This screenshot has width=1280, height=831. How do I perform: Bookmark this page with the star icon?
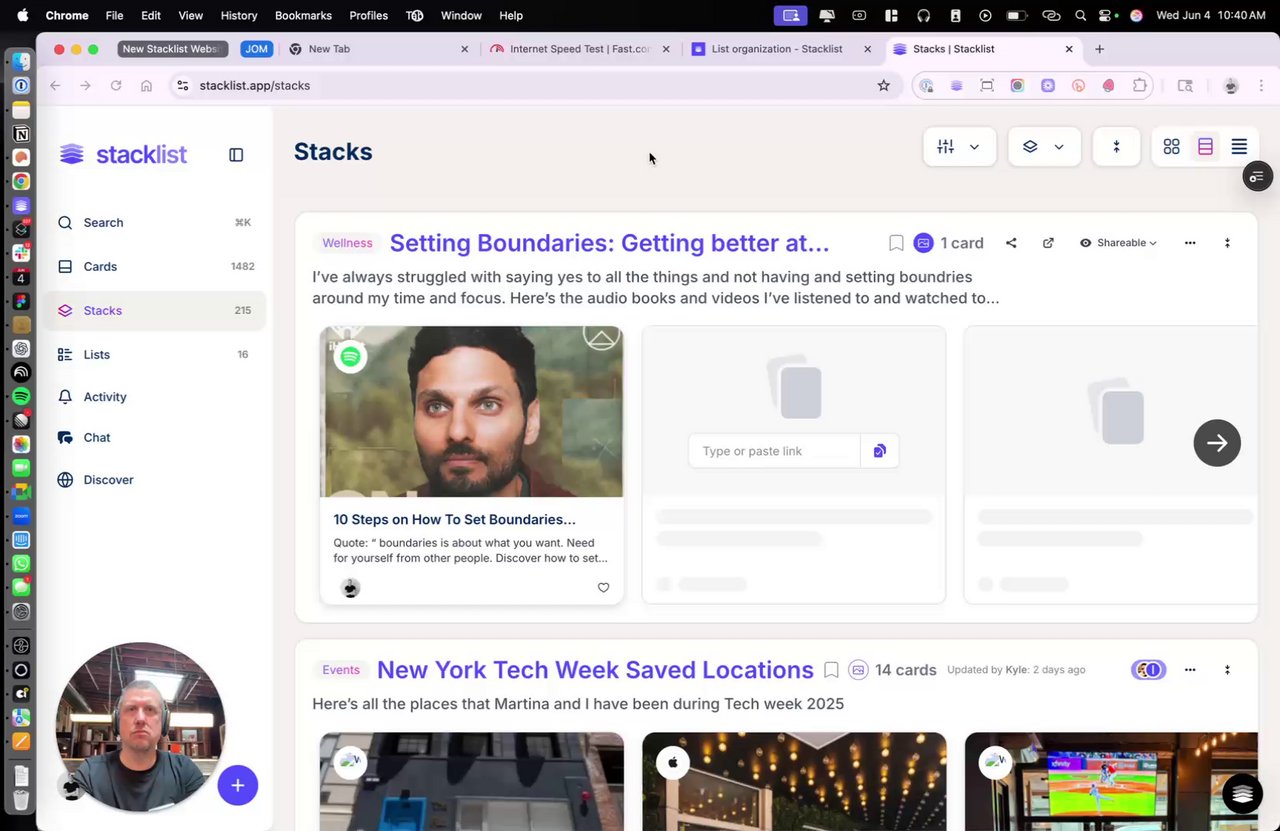pyautogui.click(x=883, y=86)
